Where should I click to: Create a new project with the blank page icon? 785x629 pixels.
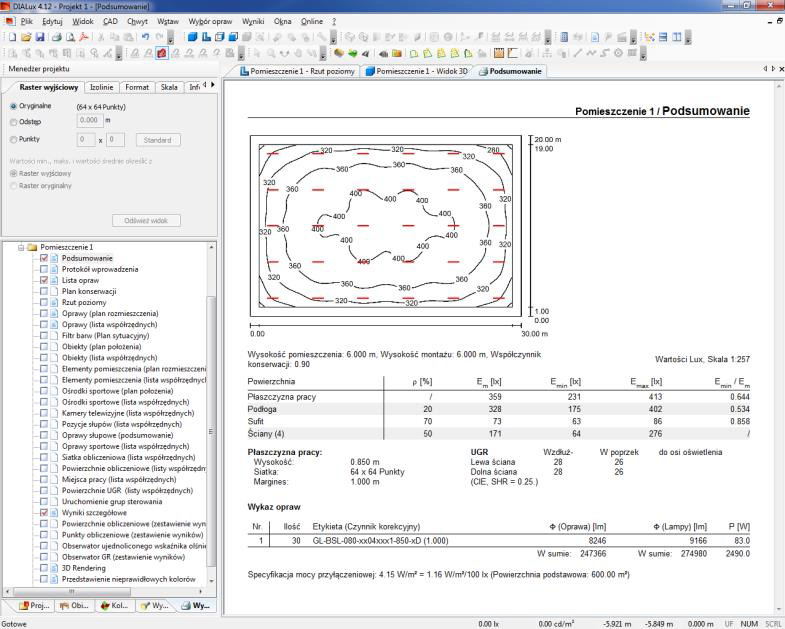pos(13,37)
